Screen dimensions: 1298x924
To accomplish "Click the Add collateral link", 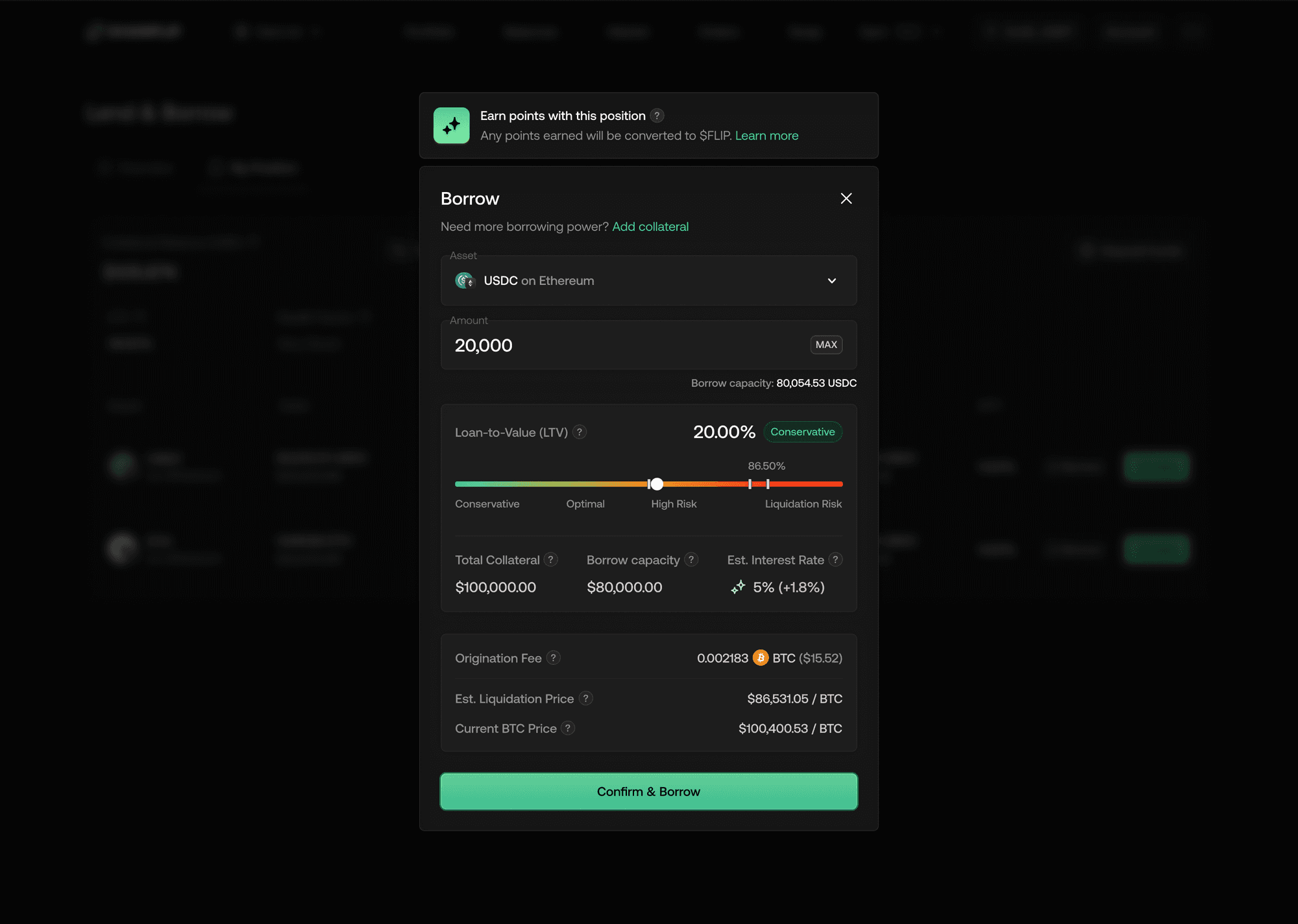I will (x=650, y=226).
